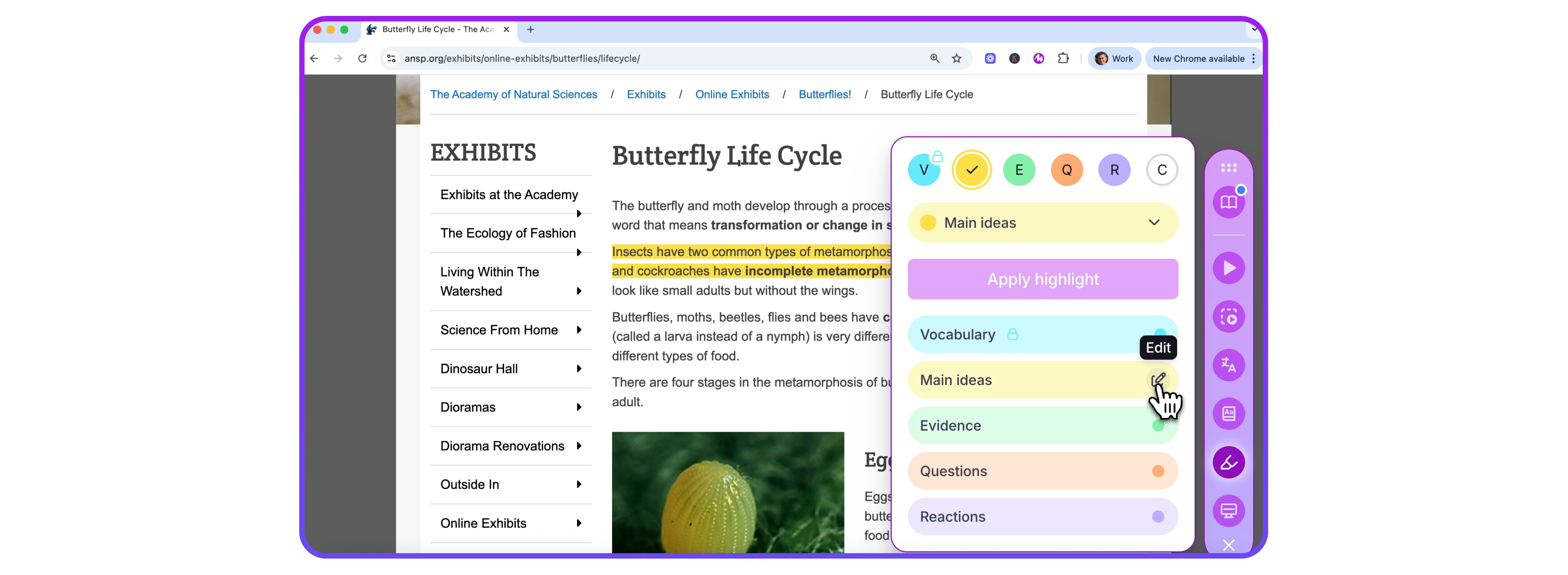This screenshot has width=1568, height=575.
Task: Edit the Main ideas category pencil icon
Action: click(x=1158, y=380)
